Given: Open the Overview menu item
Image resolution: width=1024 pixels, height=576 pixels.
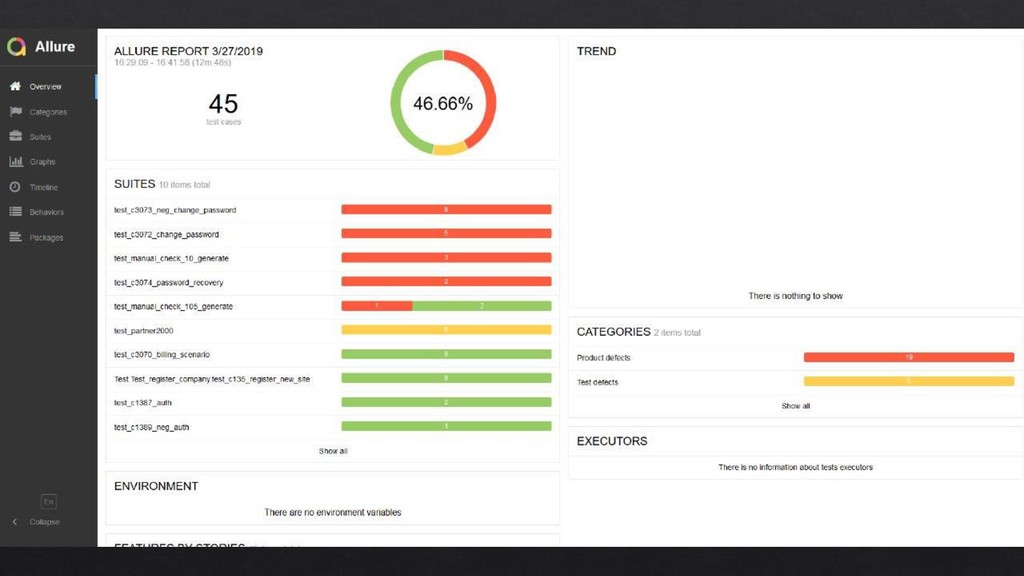Looking at the screenshot, I should [x=48, y=86].
